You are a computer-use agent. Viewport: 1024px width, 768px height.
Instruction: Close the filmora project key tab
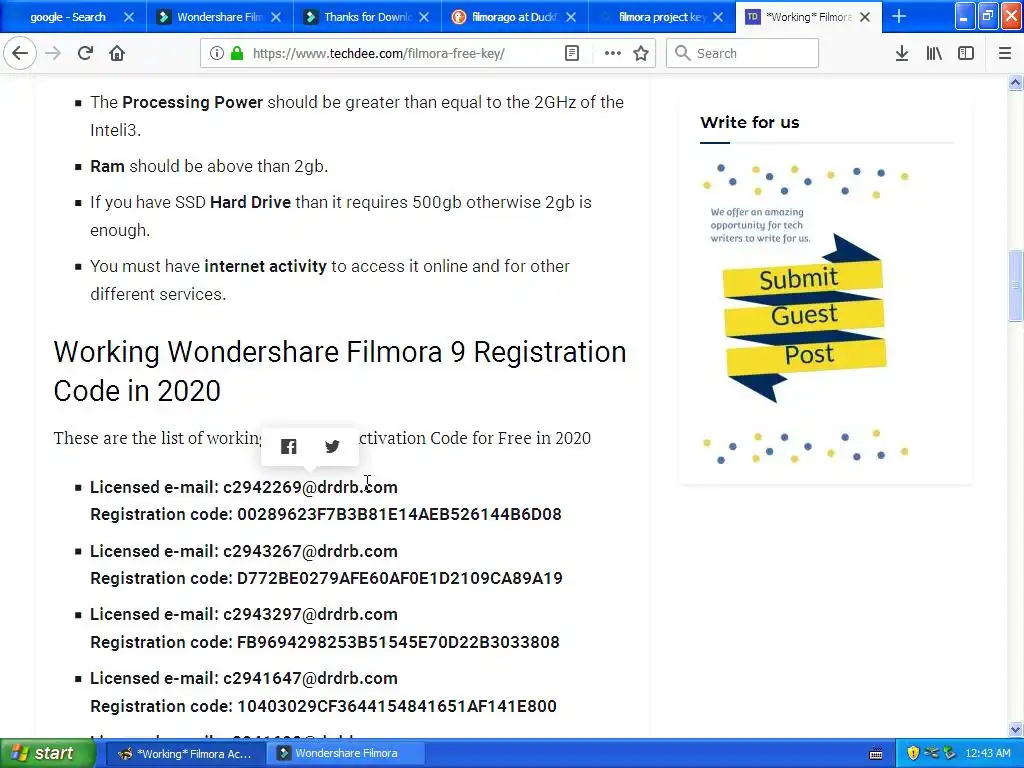(x=718, y=17)
